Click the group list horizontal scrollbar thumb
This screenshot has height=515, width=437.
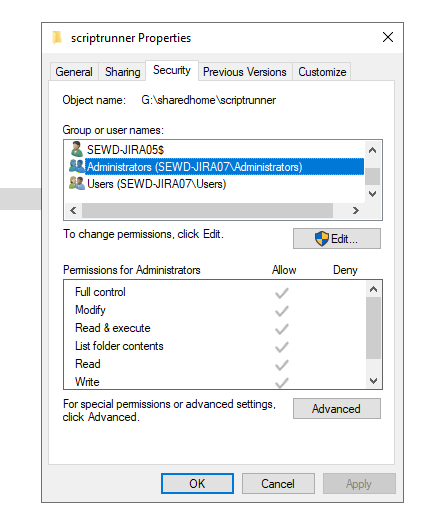(x=207, y=211)
